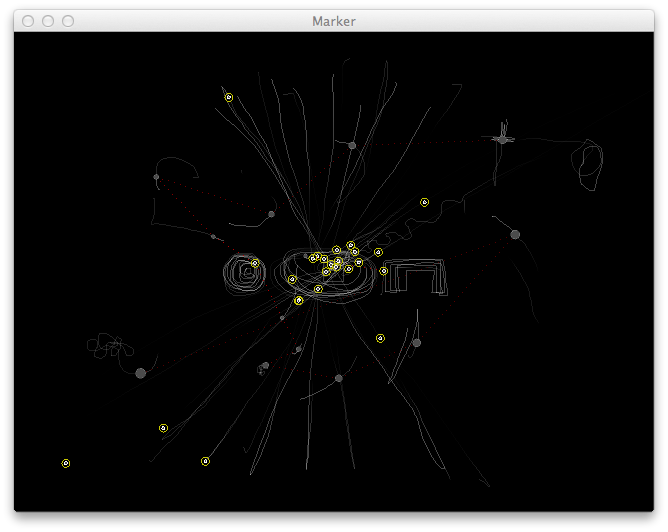Click the isolated yellow marker in the upper right

(424, 202)
